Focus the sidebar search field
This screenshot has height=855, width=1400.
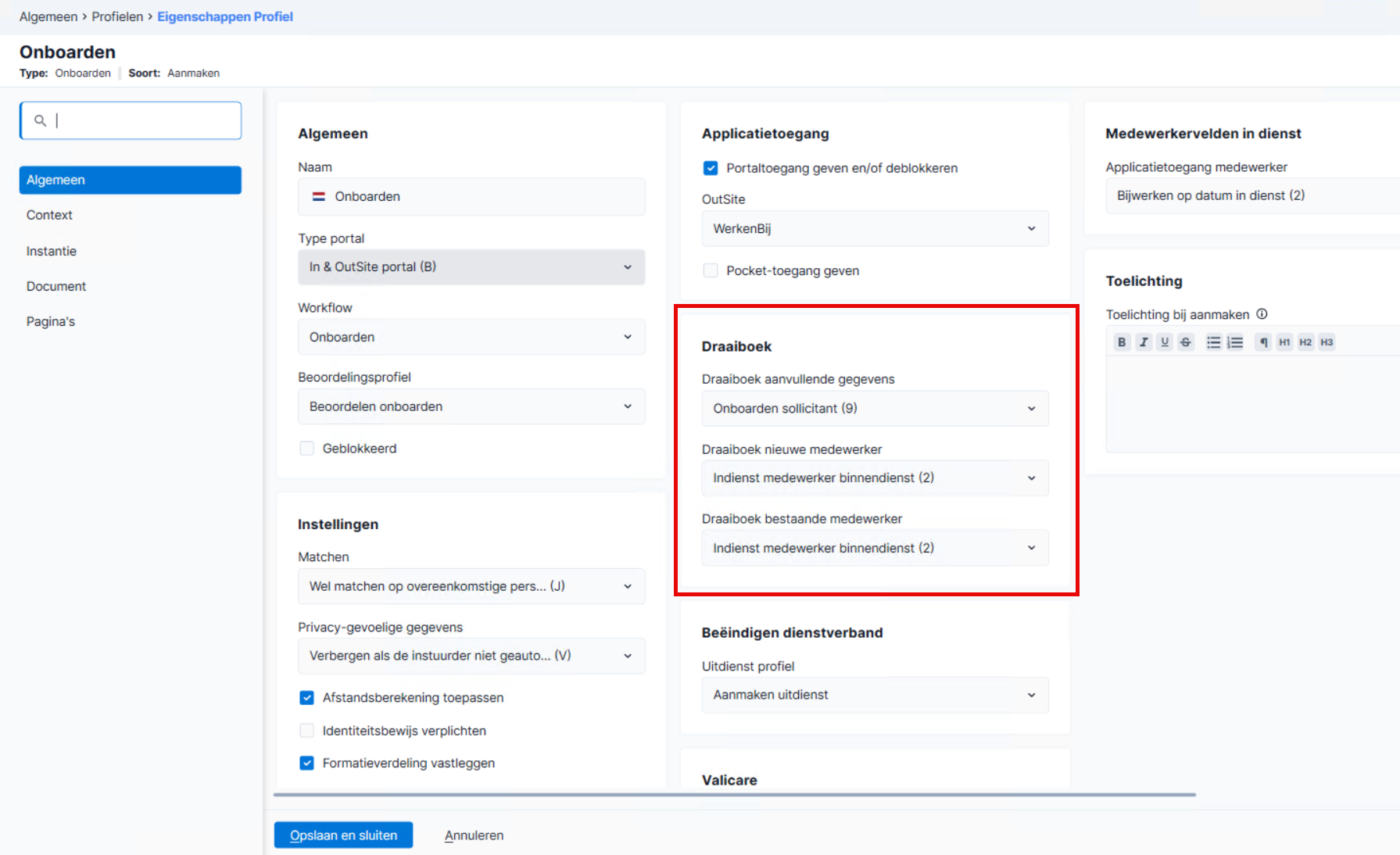131,120
